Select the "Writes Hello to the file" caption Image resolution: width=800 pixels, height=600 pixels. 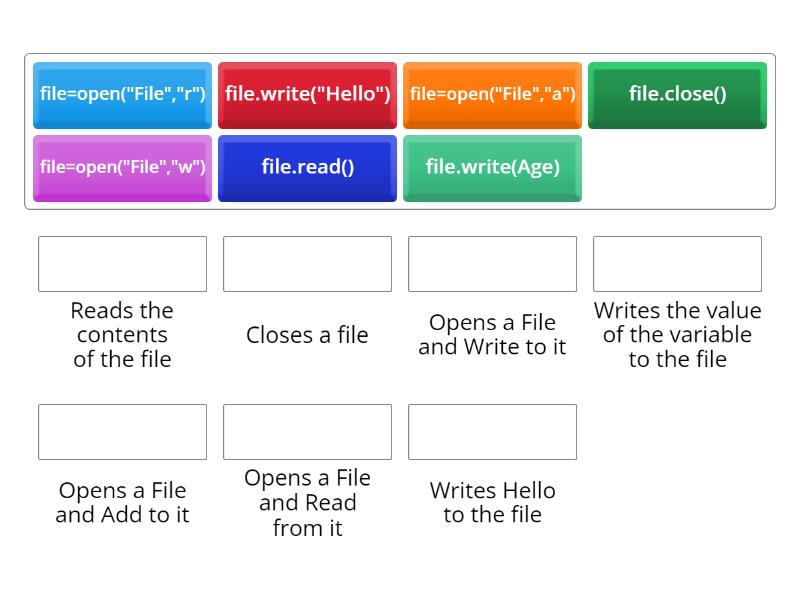(x=492, y=503)
